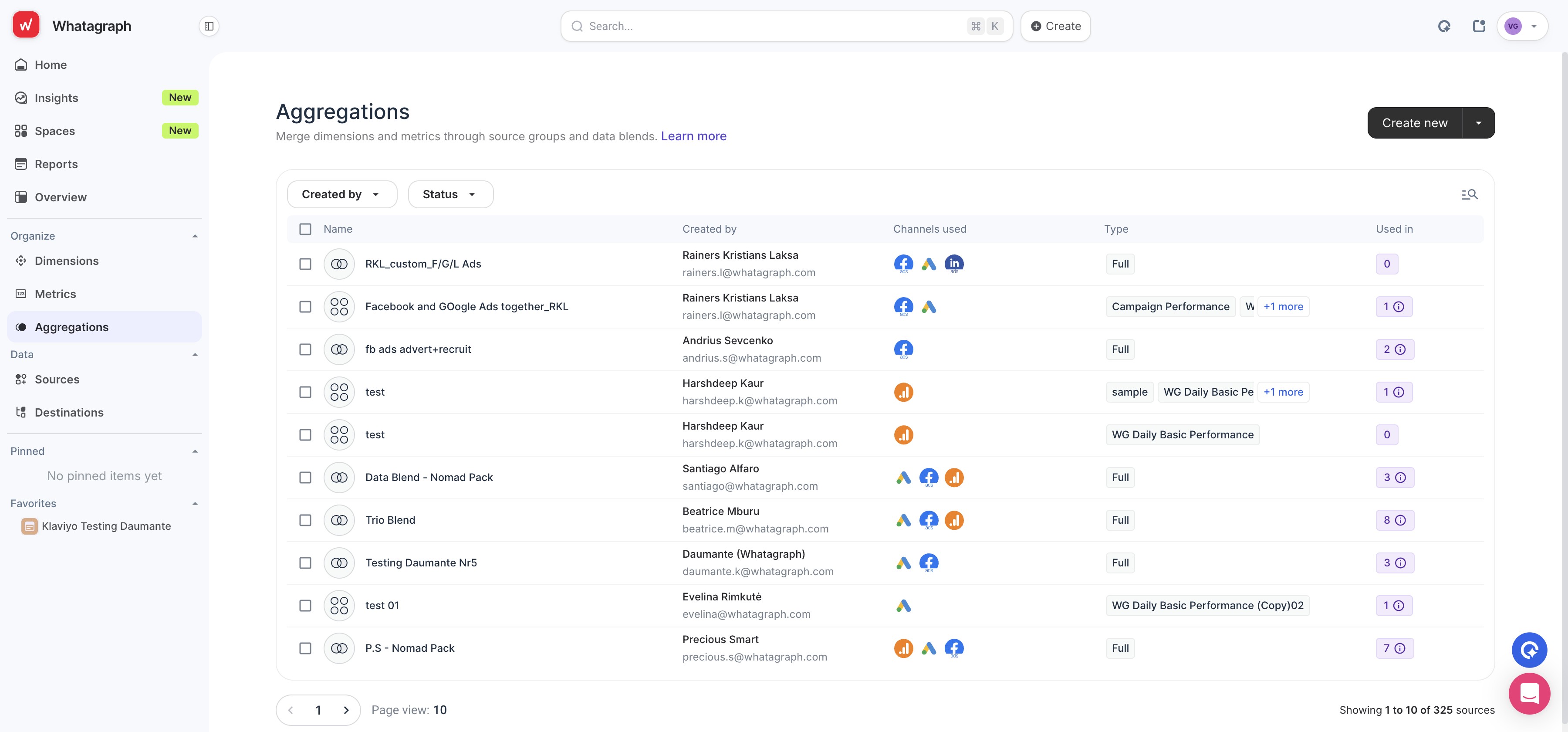Click the info icon beside 8 in Trio Blend row
Viewport: 1568px width, 732px height.
click(x=1400, y=520)
